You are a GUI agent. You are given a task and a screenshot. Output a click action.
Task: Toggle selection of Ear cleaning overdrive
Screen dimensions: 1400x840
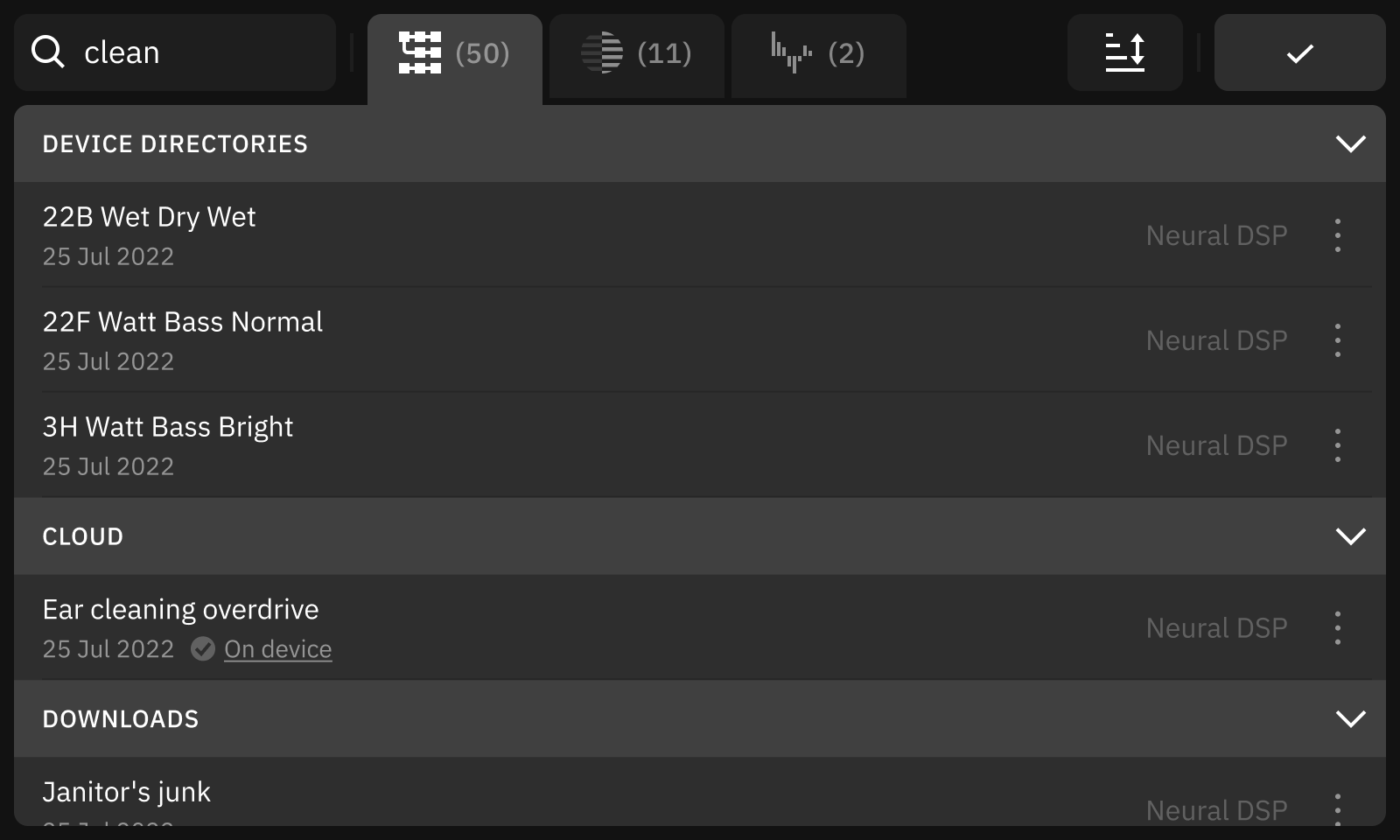pos(525,626)
